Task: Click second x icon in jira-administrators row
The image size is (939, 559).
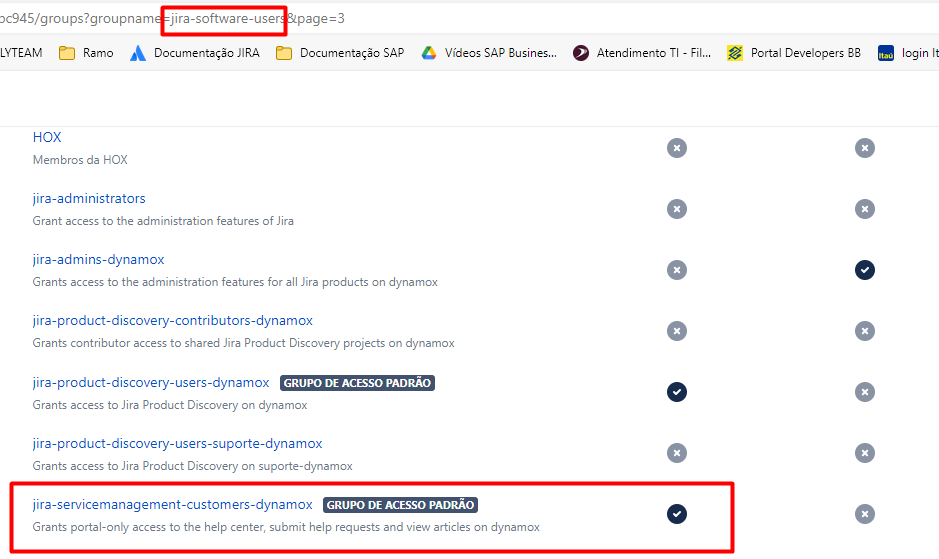Action: pyautogui.click(x=865, y=209)
